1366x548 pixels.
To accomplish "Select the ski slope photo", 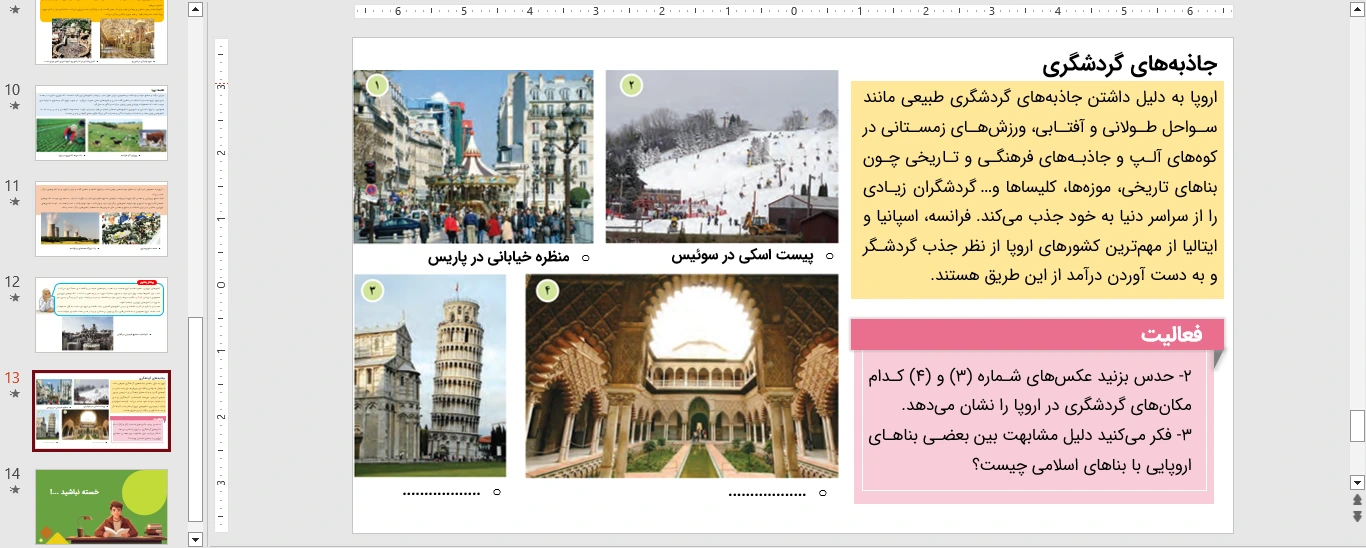I will click(722, 156).
